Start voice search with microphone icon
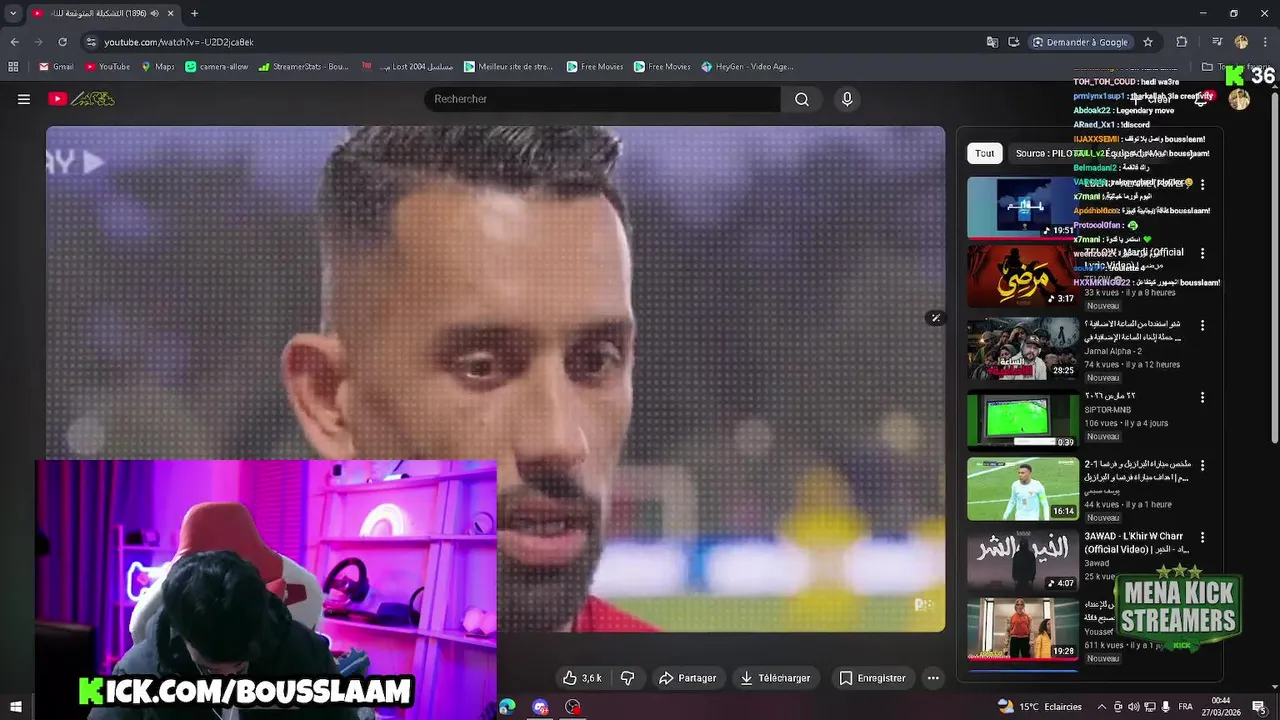The height and width of the screenshot is (720, 1280). click(x=847, y=99)
